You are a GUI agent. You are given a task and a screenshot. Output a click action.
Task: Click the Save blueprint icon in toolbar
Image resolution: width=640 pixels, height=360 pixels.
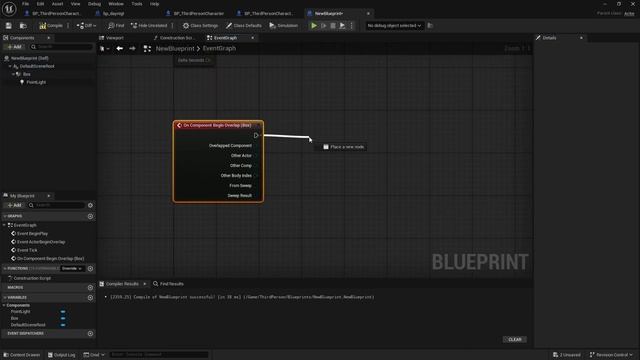(x=9, y=26)
